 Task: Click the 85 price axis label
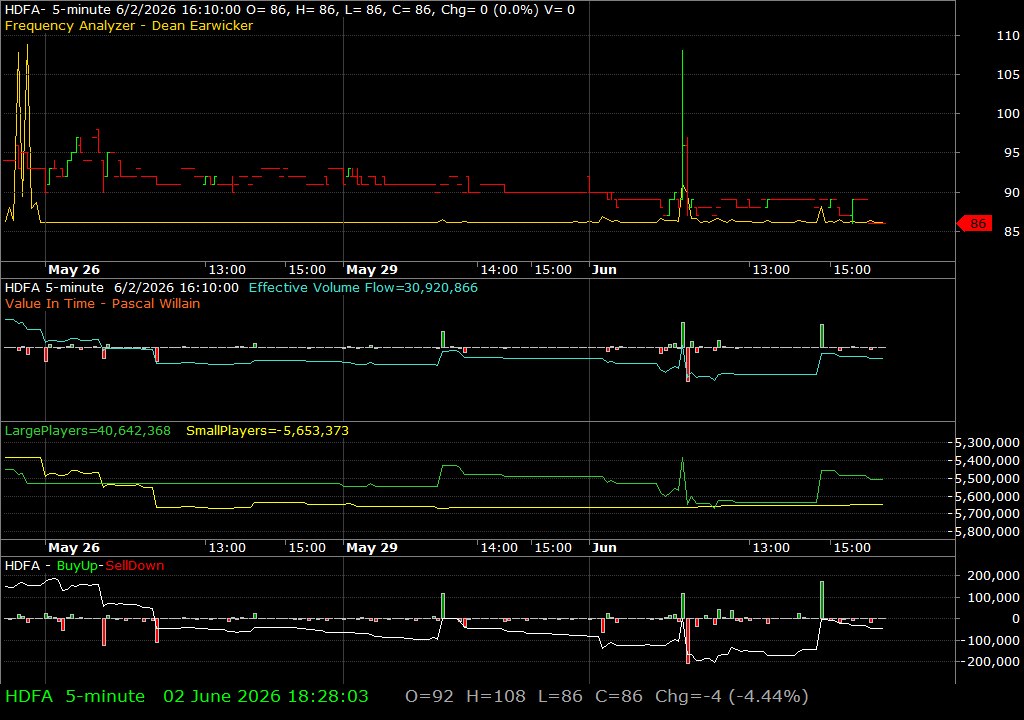click(x=1011, y=232)
